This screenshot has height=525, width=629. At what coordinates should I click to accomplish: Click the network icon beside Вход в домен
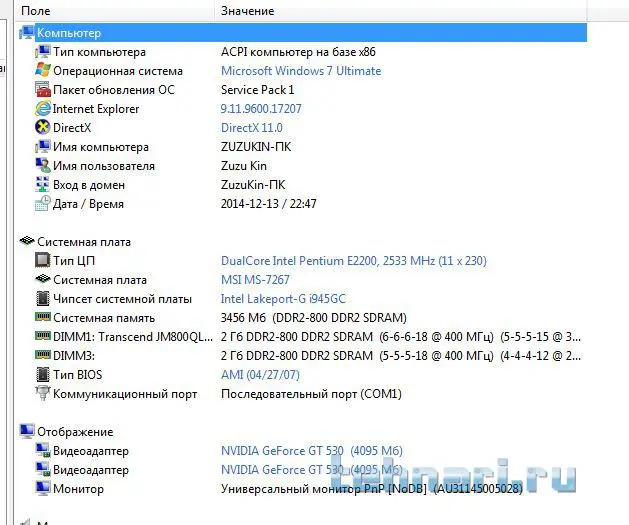click(43, 184)
